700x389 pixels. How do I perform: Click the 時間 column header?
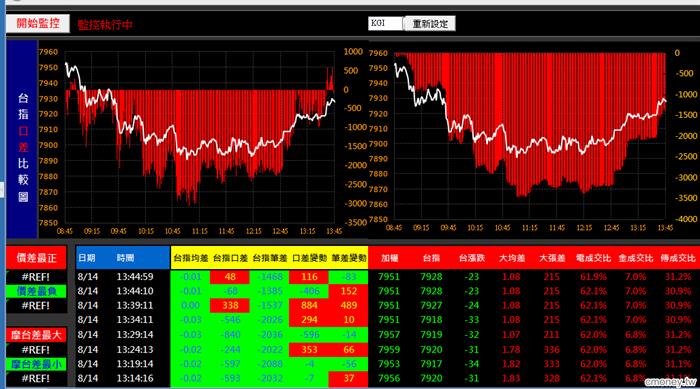pyautogui.click(x=125, y=258)
